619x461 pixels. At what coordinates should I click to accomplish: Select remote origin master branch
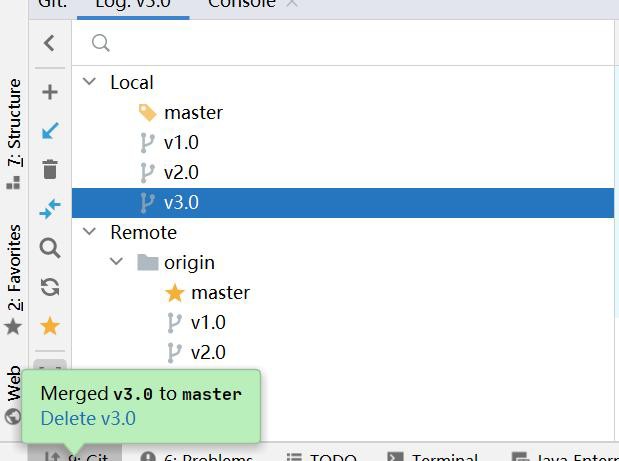tap(220, 292)
